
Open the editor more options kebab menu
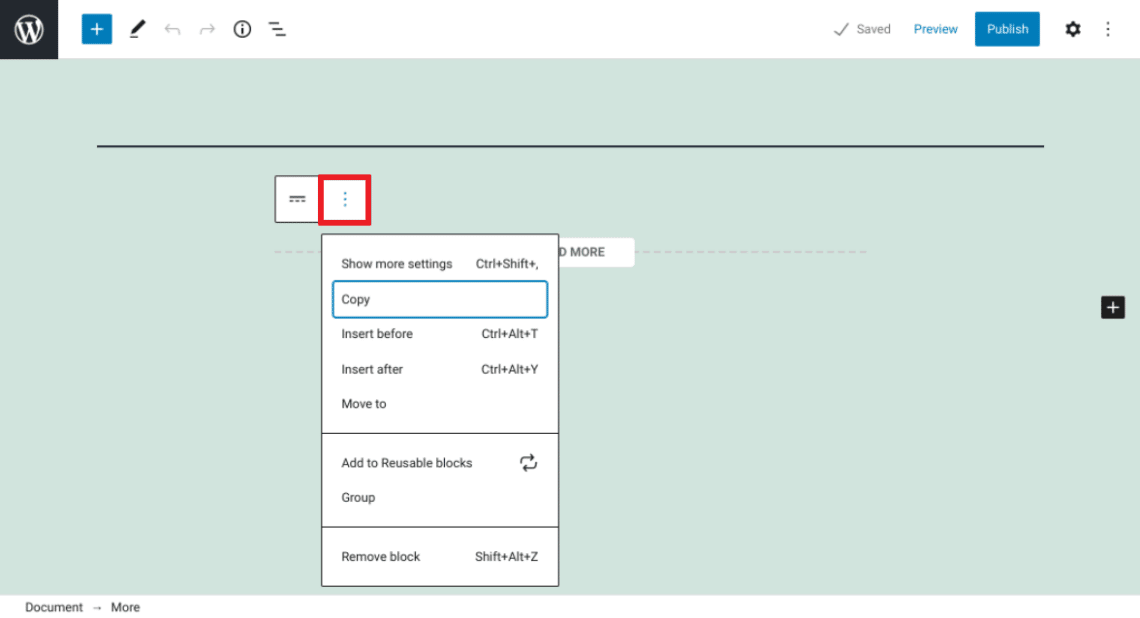coord(1108,29)
